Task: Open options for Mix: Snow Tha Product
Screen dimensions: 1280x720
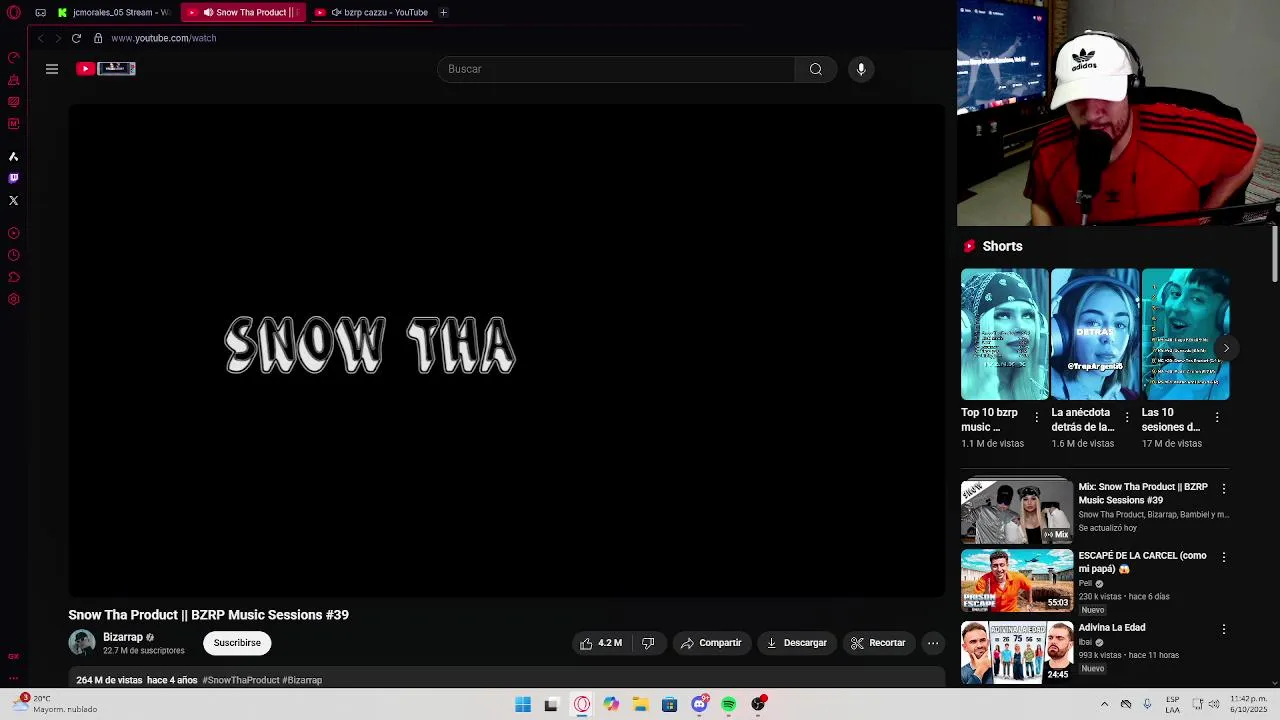Action: click(1224, 488)
